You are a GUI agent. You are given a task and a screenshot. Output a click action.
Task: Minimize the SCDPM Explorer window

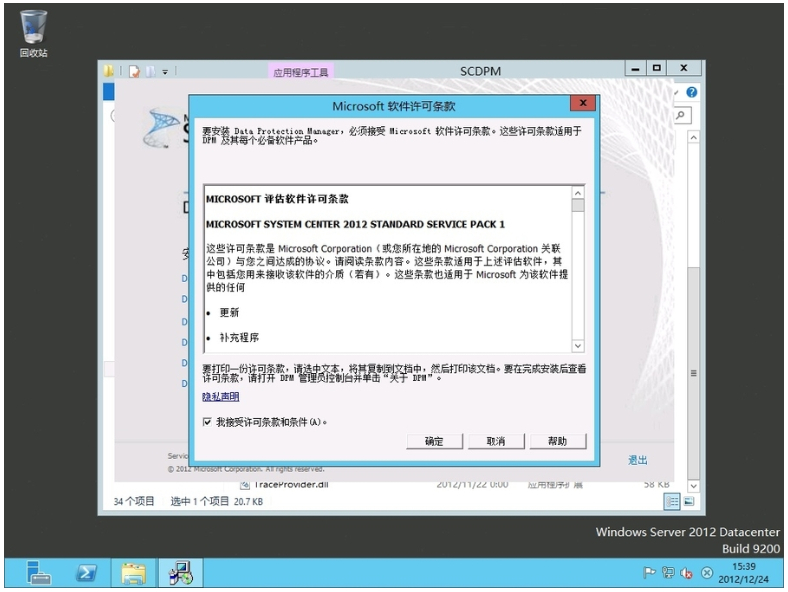coord(636,68)
